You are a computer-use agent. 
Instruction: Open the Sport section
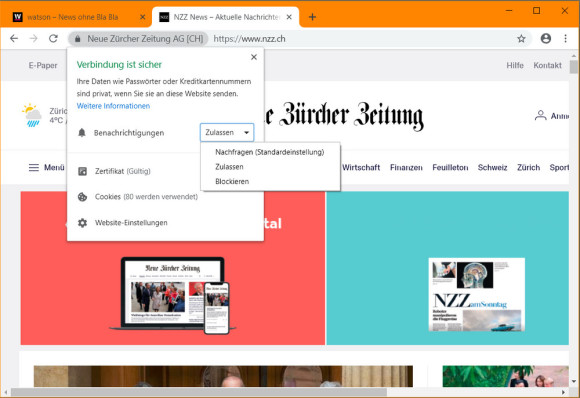coord(559,168)
